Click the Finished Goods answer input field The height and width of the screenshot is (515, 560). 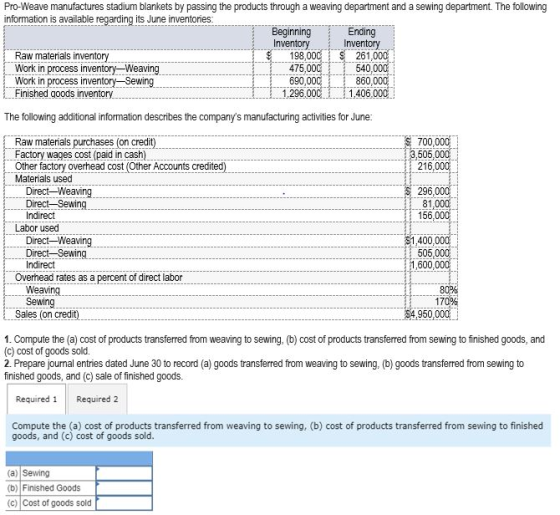coord(124,488)
